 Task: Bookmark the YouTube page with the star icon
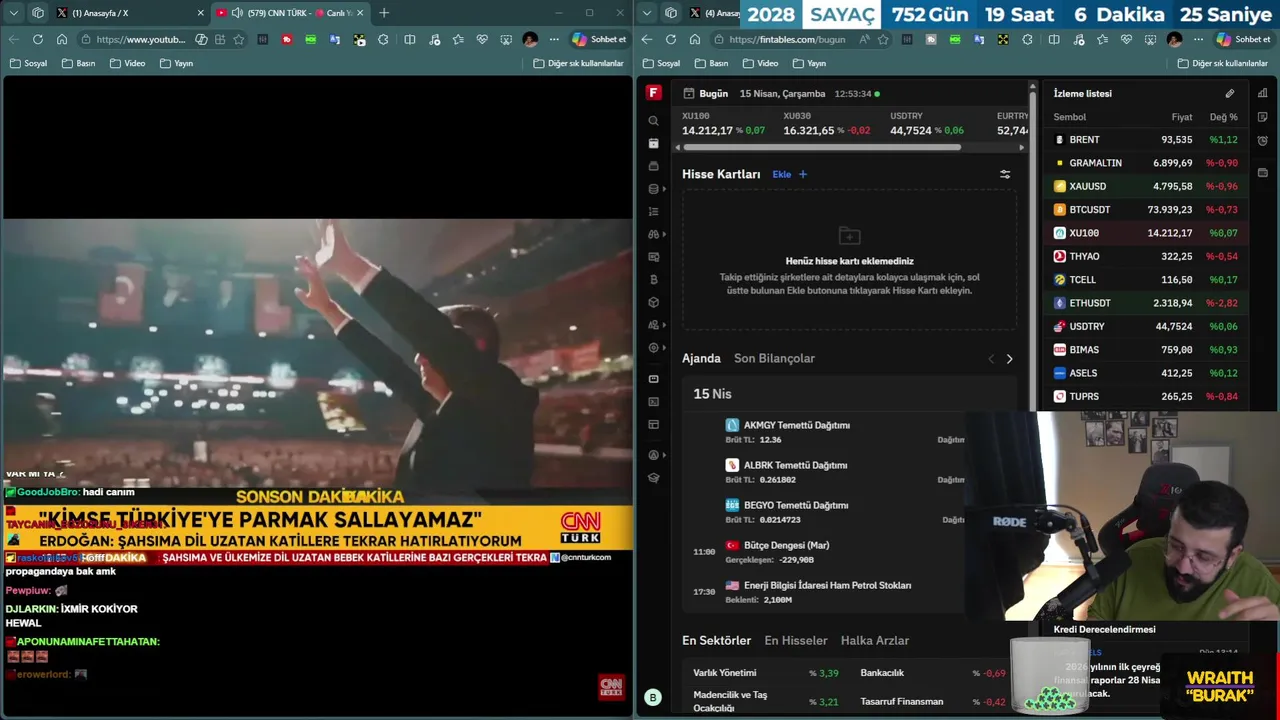[238, 39]
